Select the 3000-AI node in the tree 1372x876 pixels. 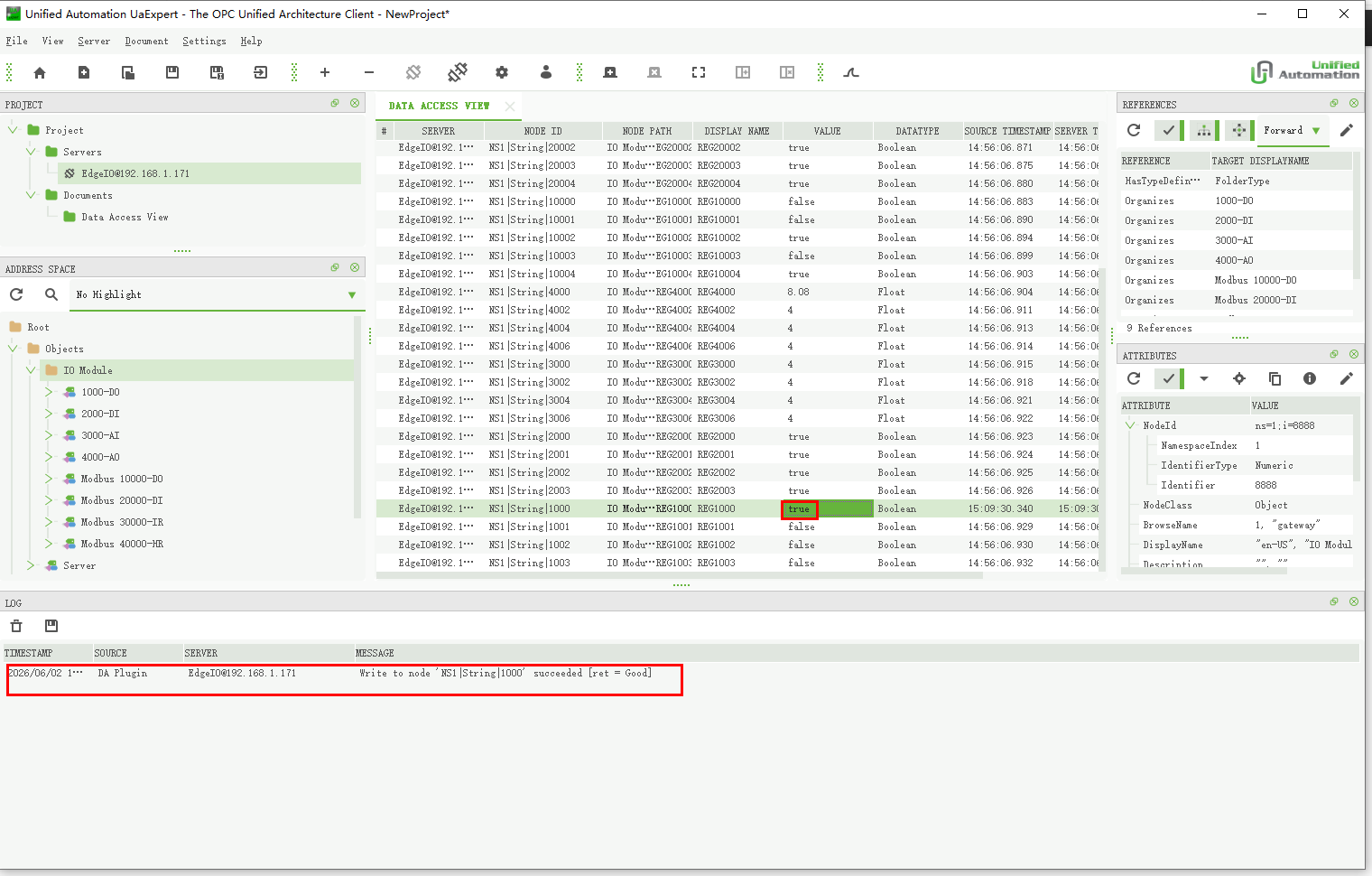coord(100,435)
